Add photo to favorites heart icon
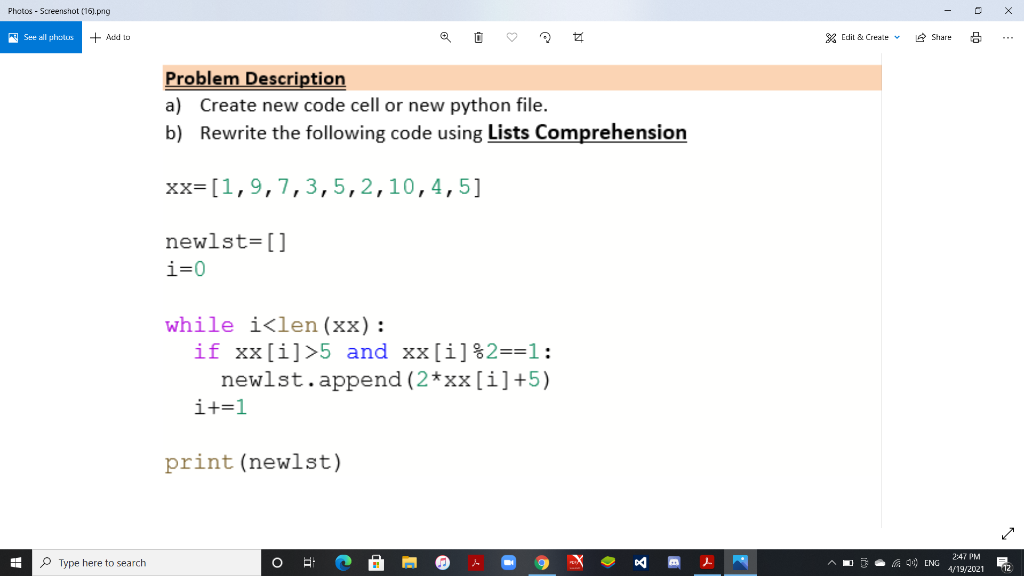 [512, 37]
